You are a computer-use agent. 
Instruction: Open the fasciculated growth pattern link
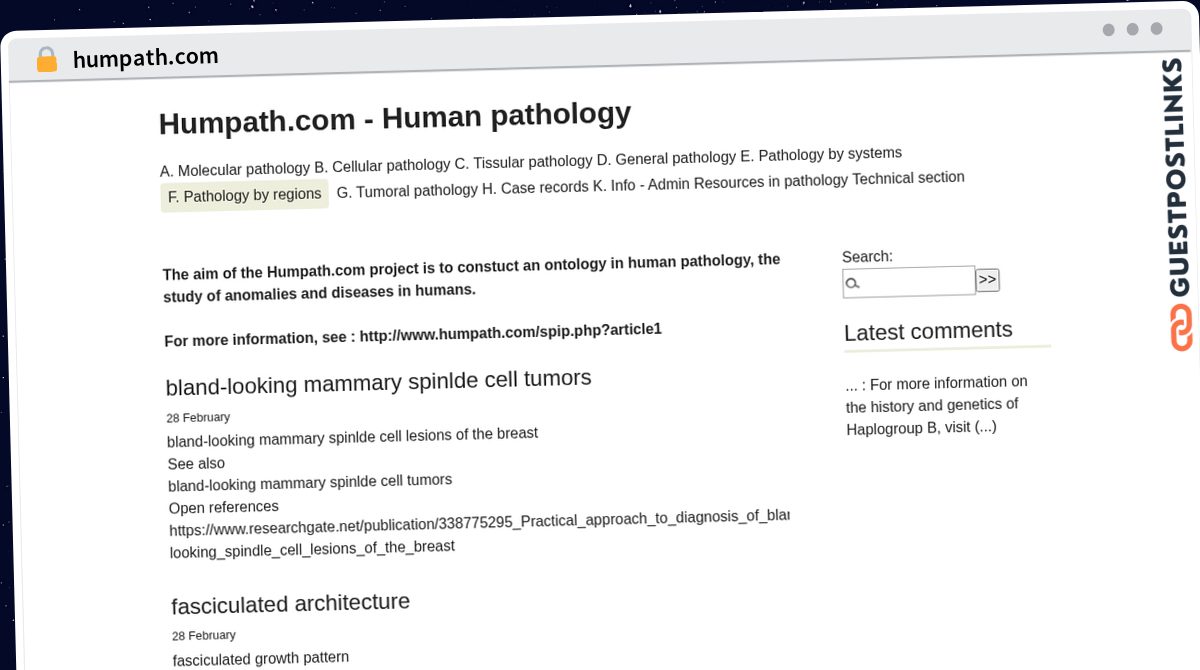click(x=261, y=658)
